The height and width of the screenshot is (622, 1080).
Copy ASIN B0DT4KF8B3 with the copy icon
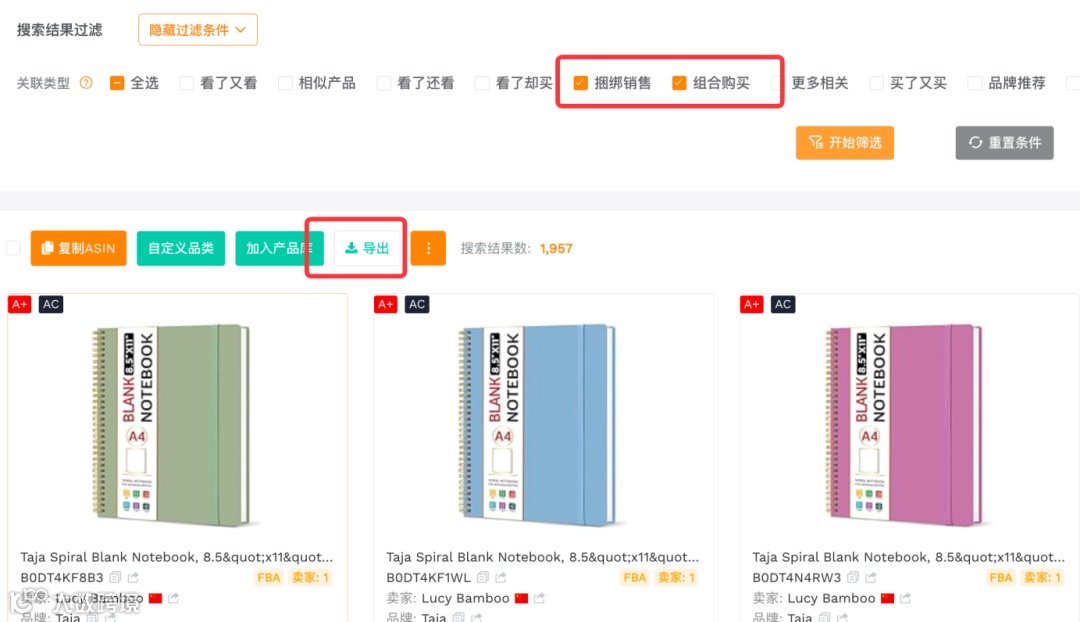tap(115, 578)
